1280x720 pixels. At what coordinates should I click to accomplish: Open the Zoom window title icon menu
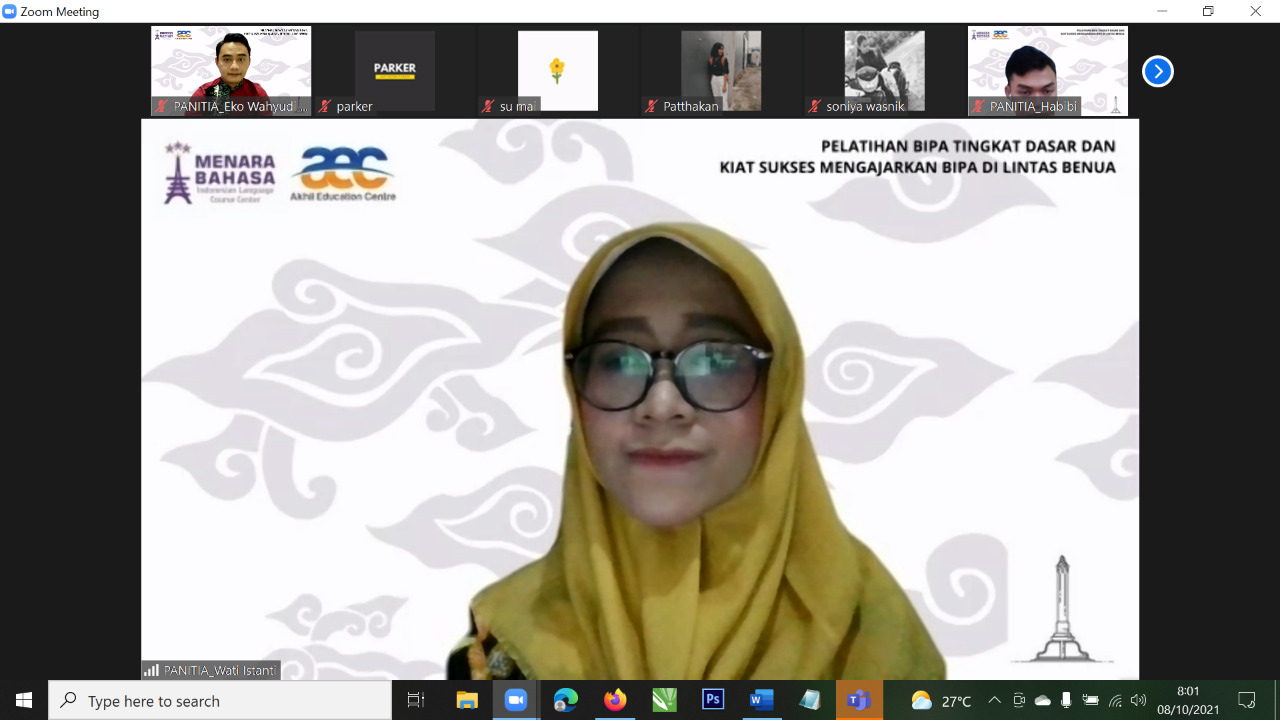tap(10, 11)
